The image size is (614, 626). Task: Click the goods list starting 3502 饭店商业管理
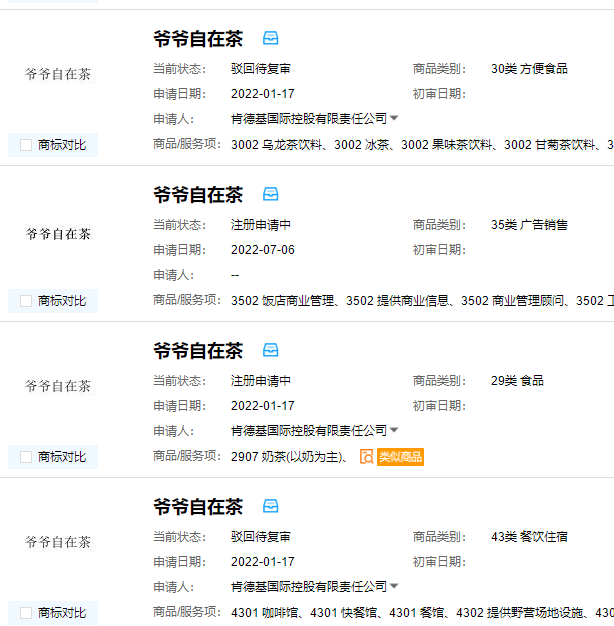click(x=422, y=301)
